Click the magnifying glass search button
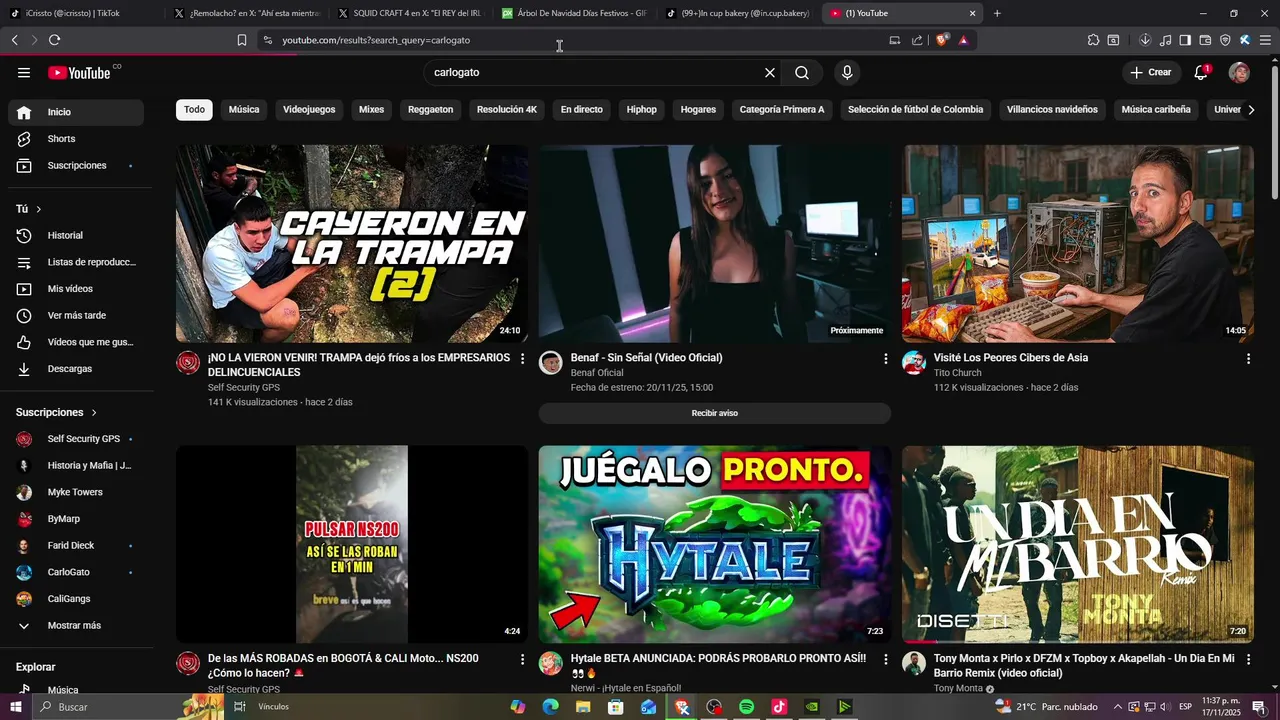Screen dimensions: 1280x720 802,73
